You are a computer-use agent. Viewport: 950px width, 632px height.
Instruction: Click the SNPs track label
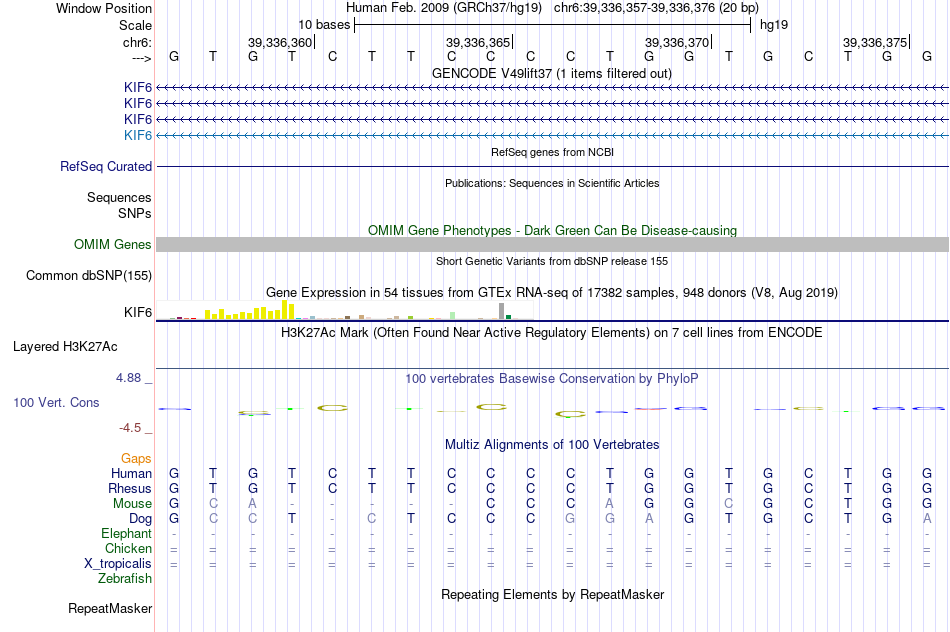pyautogui.click(x=135, y=213)
